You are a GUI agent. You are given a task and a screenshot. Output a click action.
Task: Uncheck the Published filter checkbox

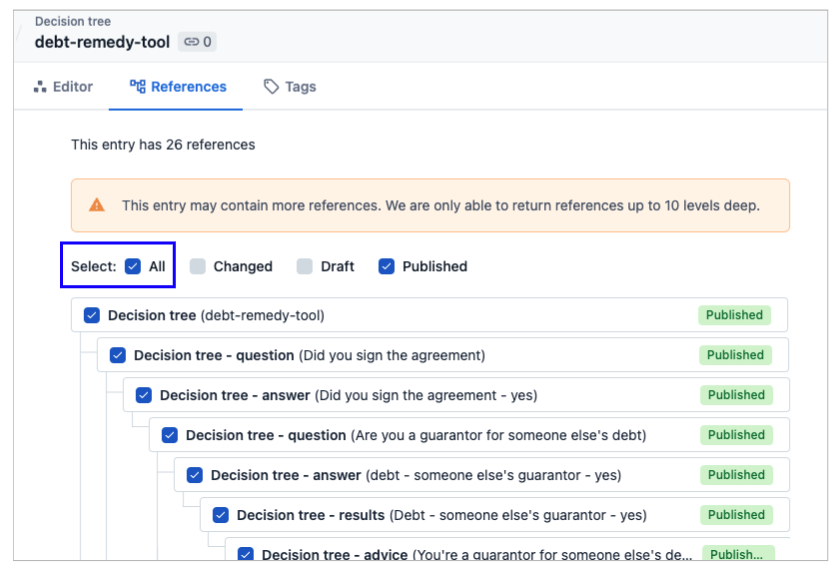click(x=387, y=267)
